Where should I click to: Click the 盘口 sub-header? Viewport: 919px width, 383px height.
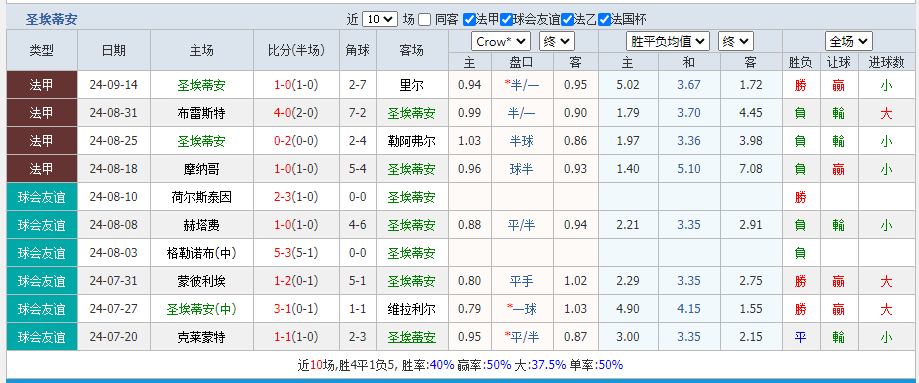tap(522, 62)
